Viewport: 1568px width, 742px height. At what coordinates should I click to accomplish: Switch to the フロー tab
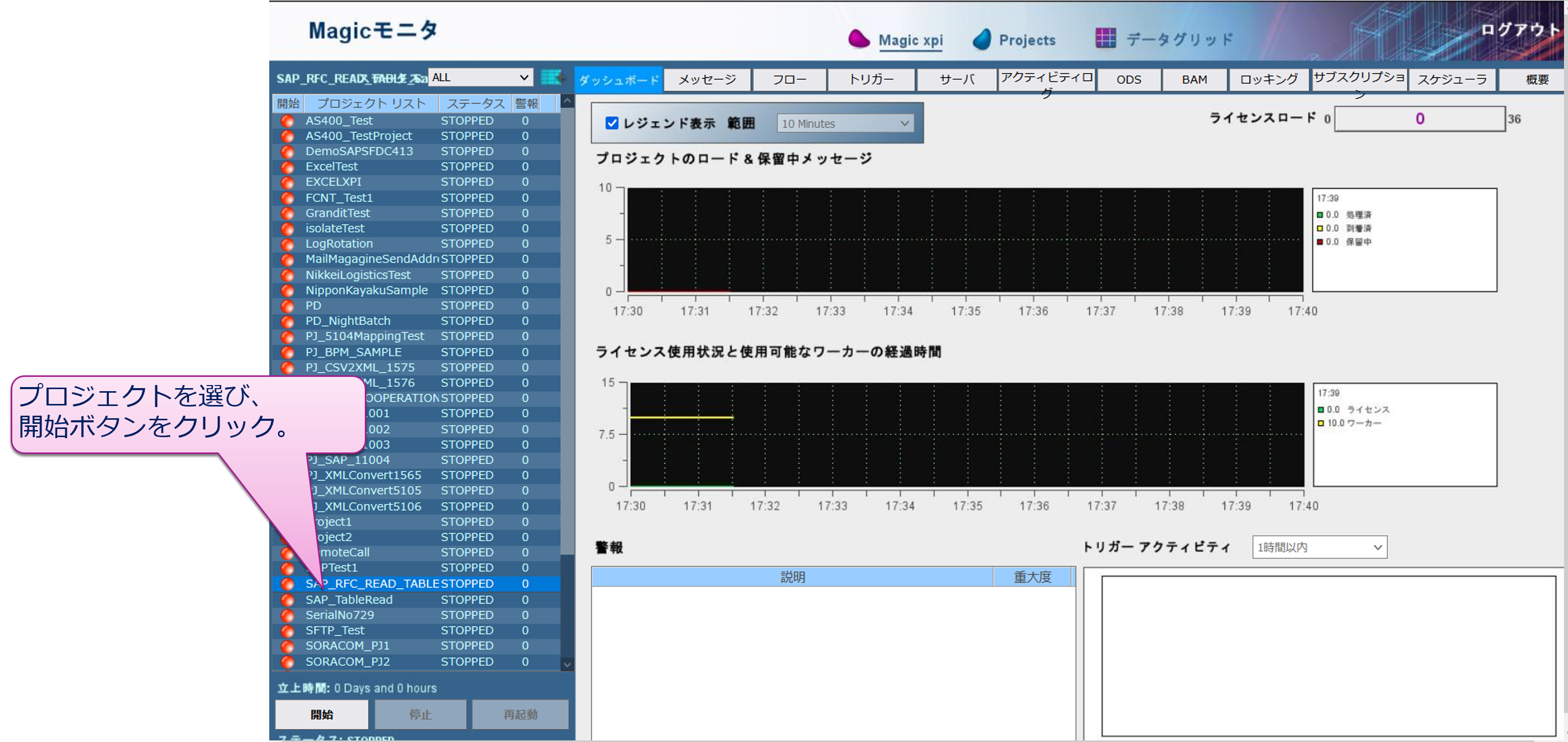point(789,80)
